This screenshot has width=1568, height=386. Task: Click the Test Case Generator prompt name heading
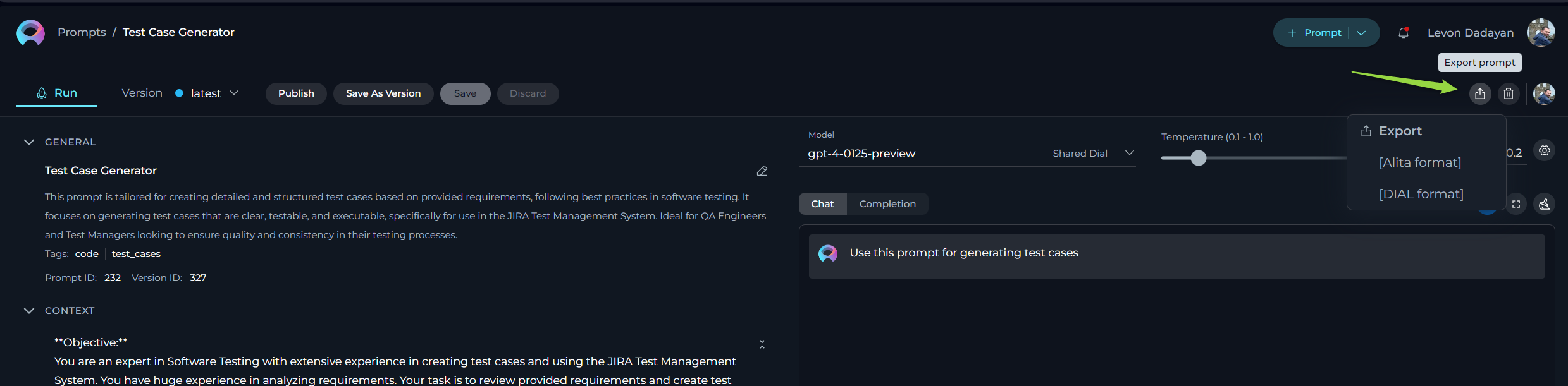click(101, 171)
